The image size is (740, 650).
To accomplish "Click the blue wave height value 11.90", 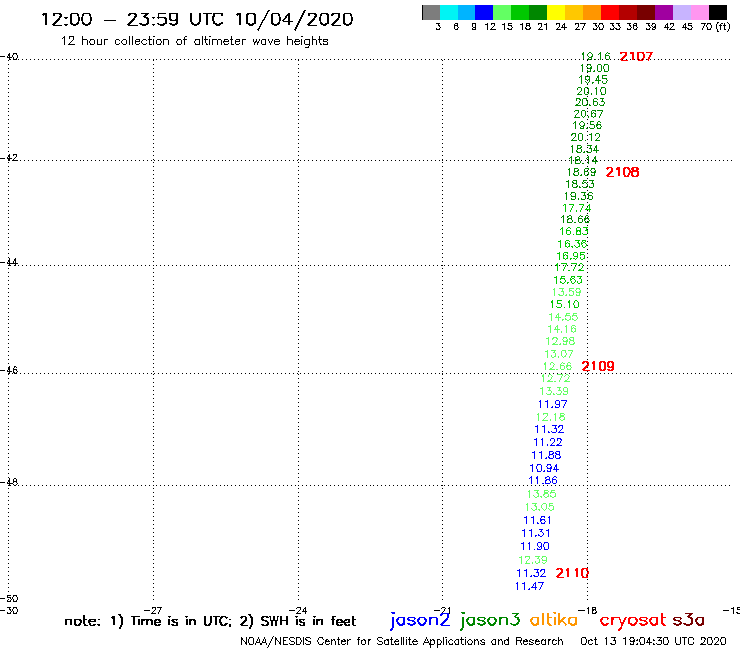I will click(535, 546).
